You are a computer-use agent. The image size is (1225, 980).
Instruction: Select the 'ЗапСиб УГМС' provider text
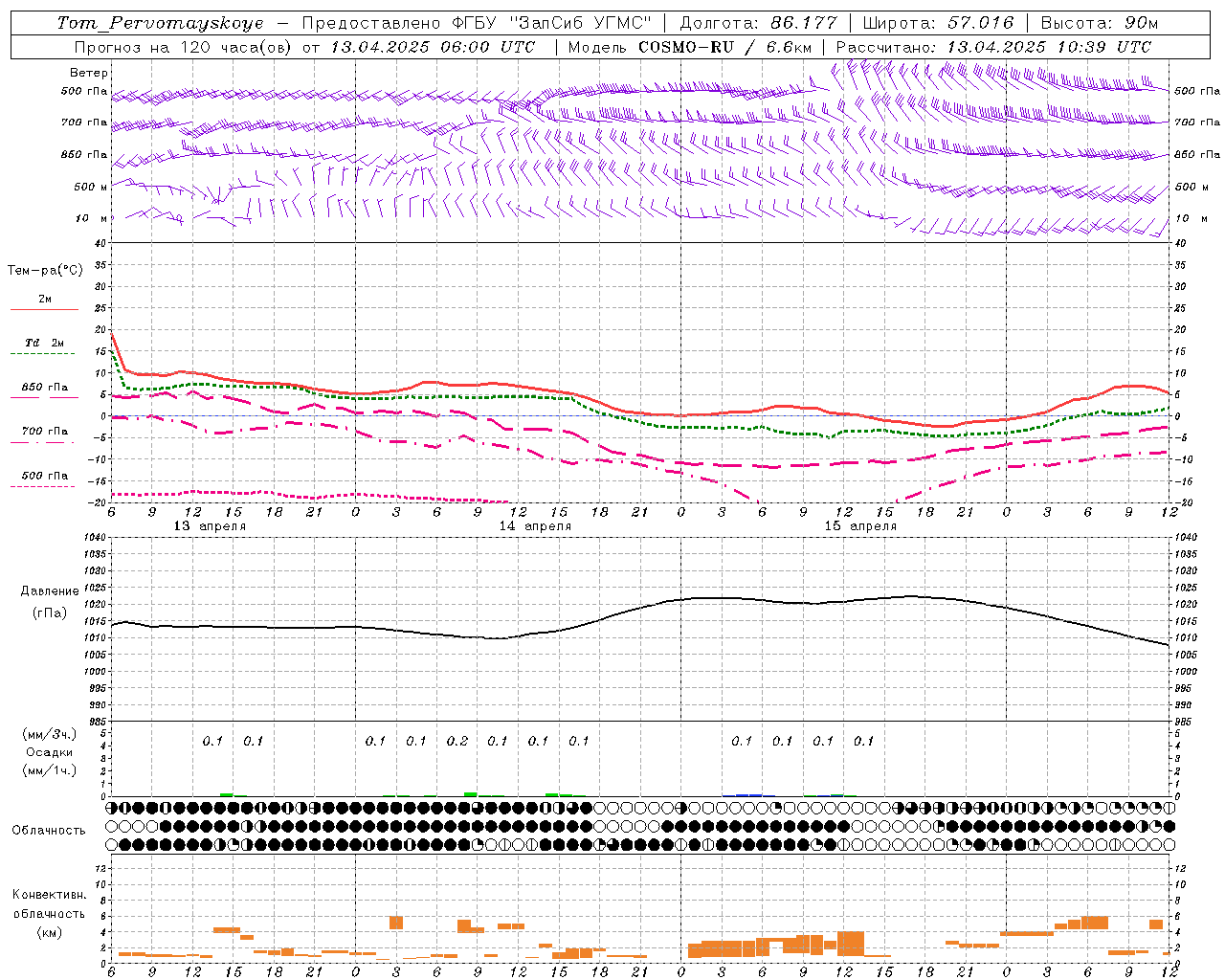581,23
